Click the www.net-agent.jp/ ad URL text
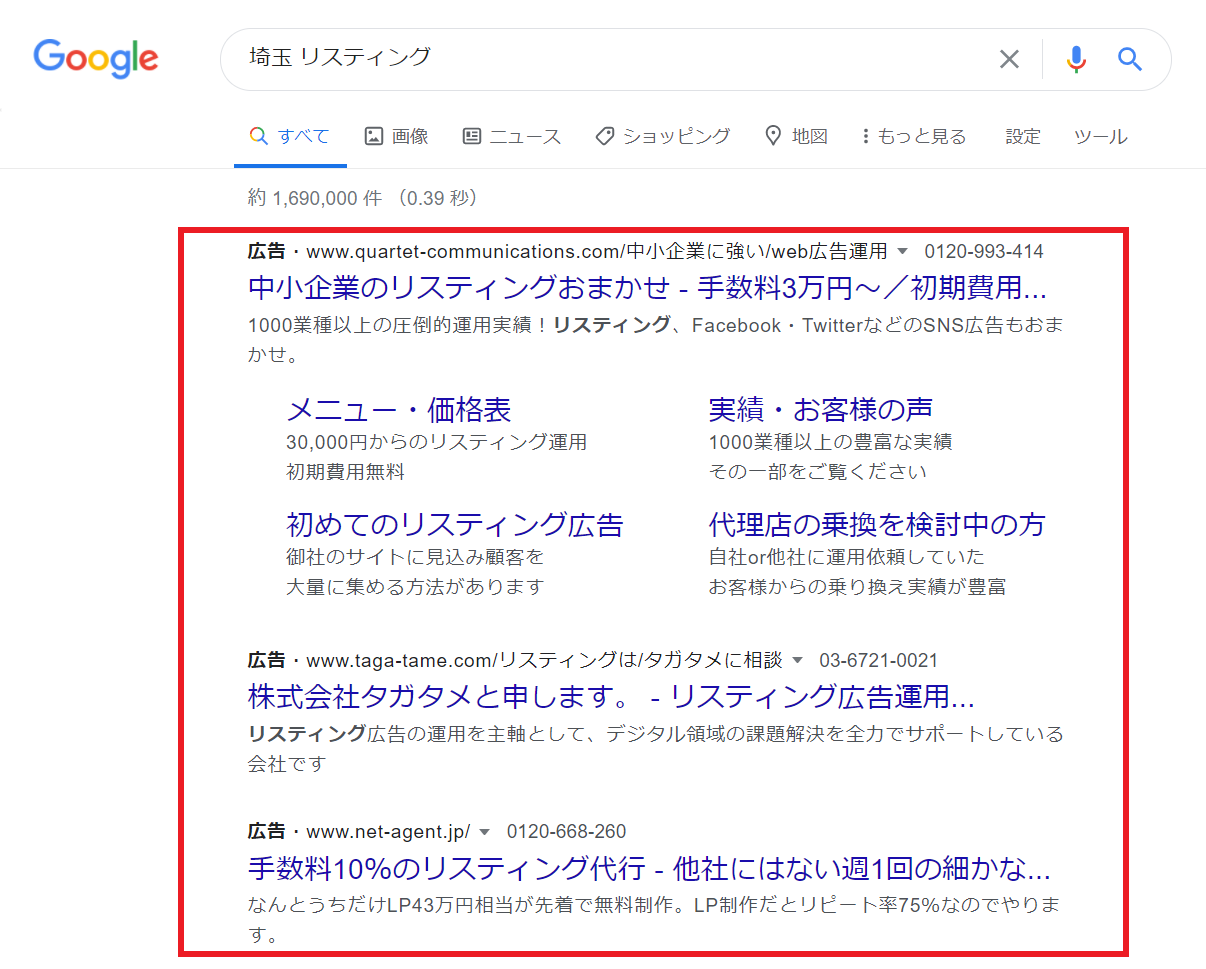 (x=388, y=831)
